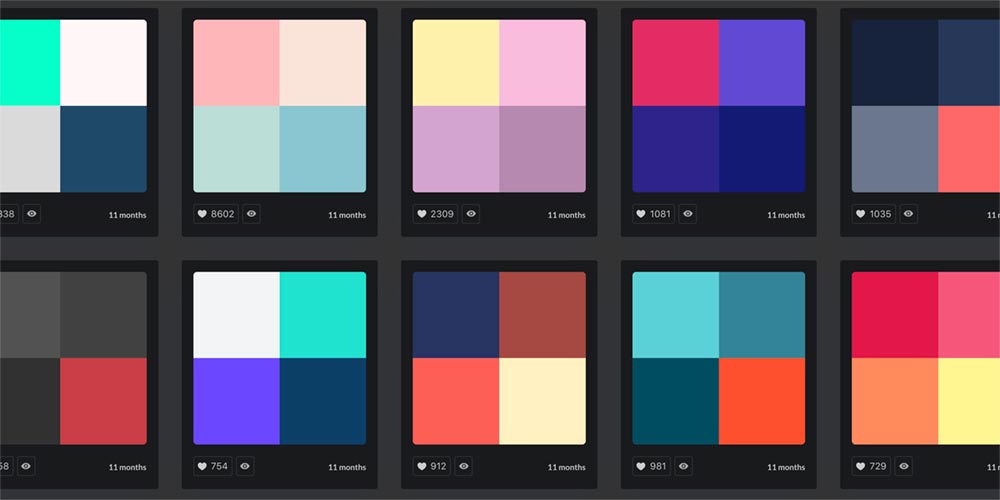
Task: Pick the light pink swatch in 2309 palette
Action: pos(542,62)
